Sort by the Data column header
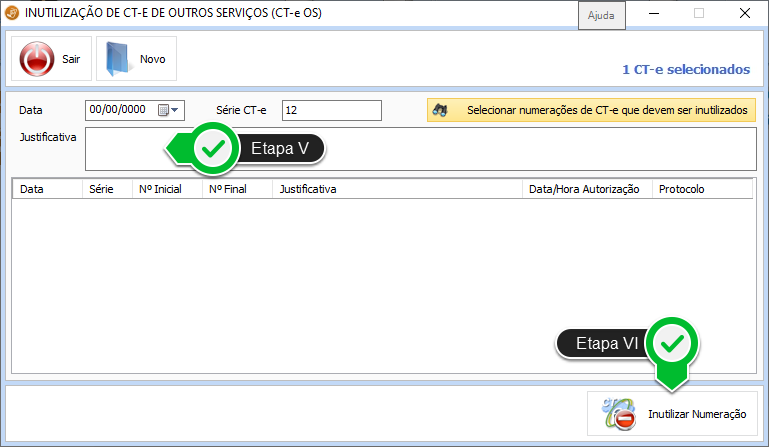Image resolution: width=769 pixels, height=447 pixels. [46, 189]
